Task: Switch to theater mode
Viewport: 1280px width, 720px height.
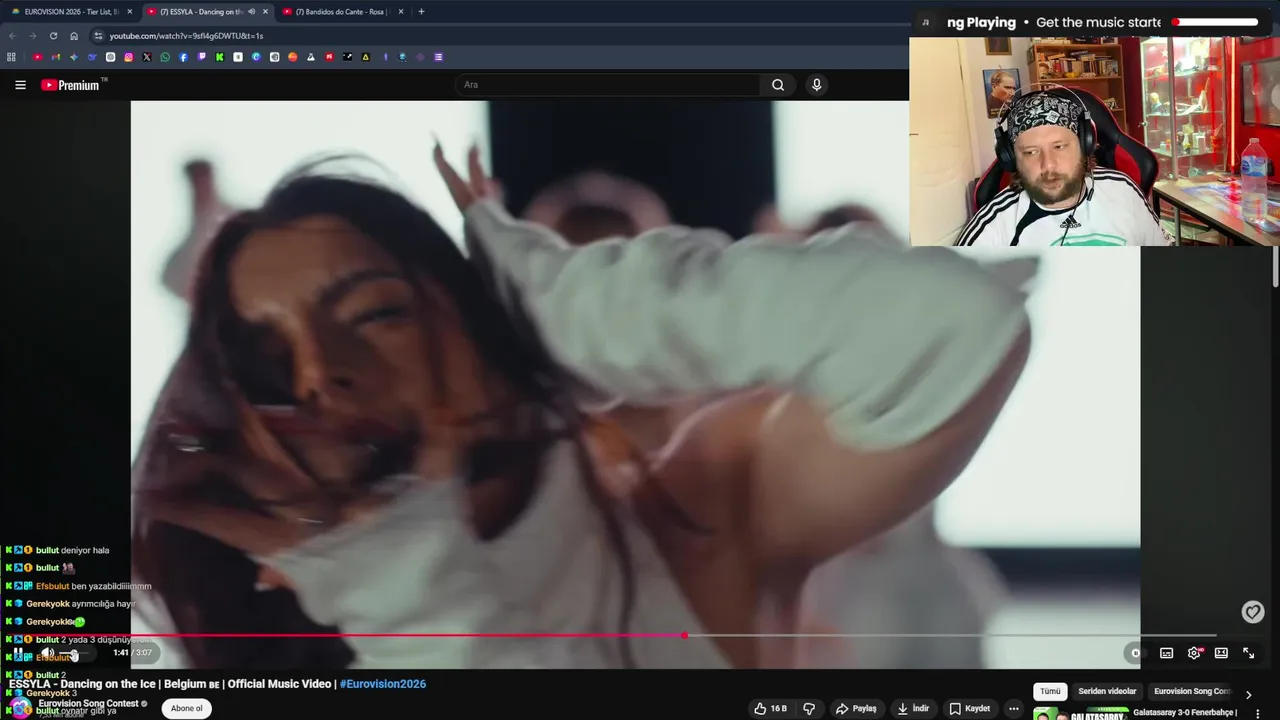Action: pyautogui.click(x=1221, y=653)
